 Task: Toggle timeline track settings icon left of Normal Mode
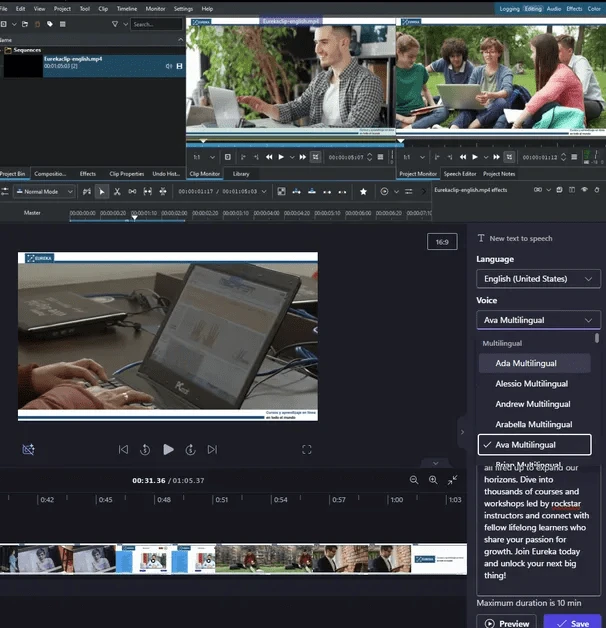(5, 191)
